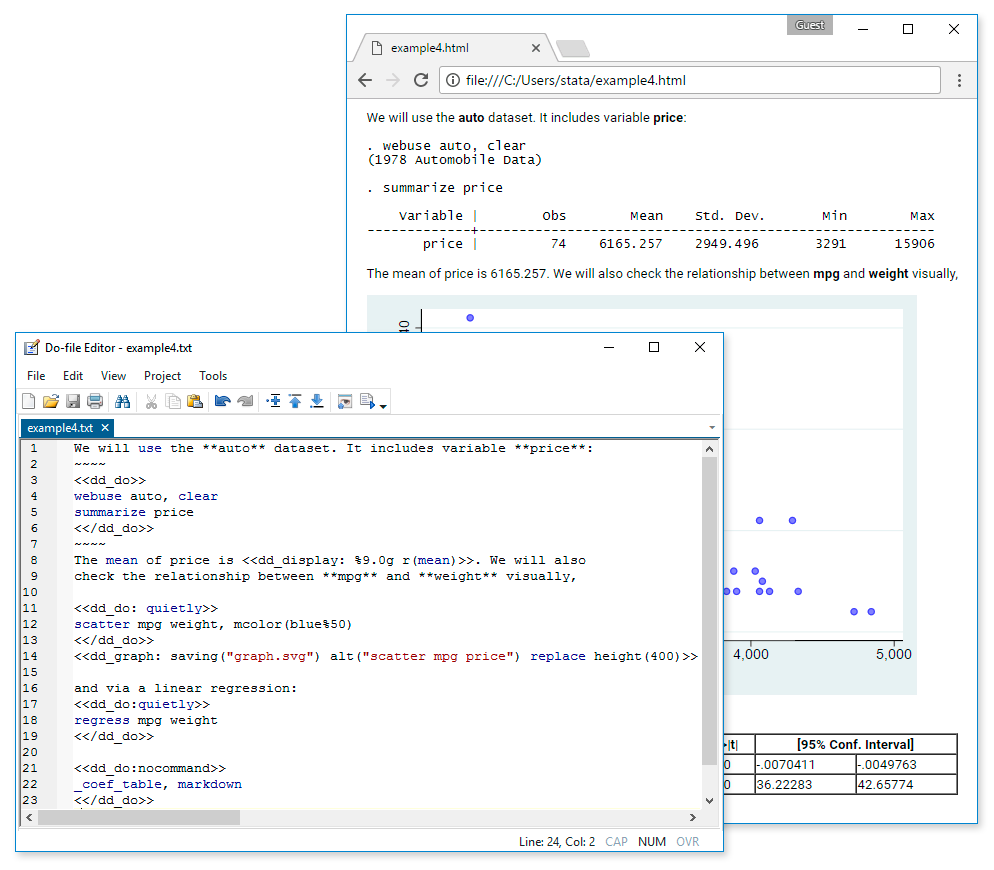Go back in the browser
994x870 pixels.
[x=365, y=80]
